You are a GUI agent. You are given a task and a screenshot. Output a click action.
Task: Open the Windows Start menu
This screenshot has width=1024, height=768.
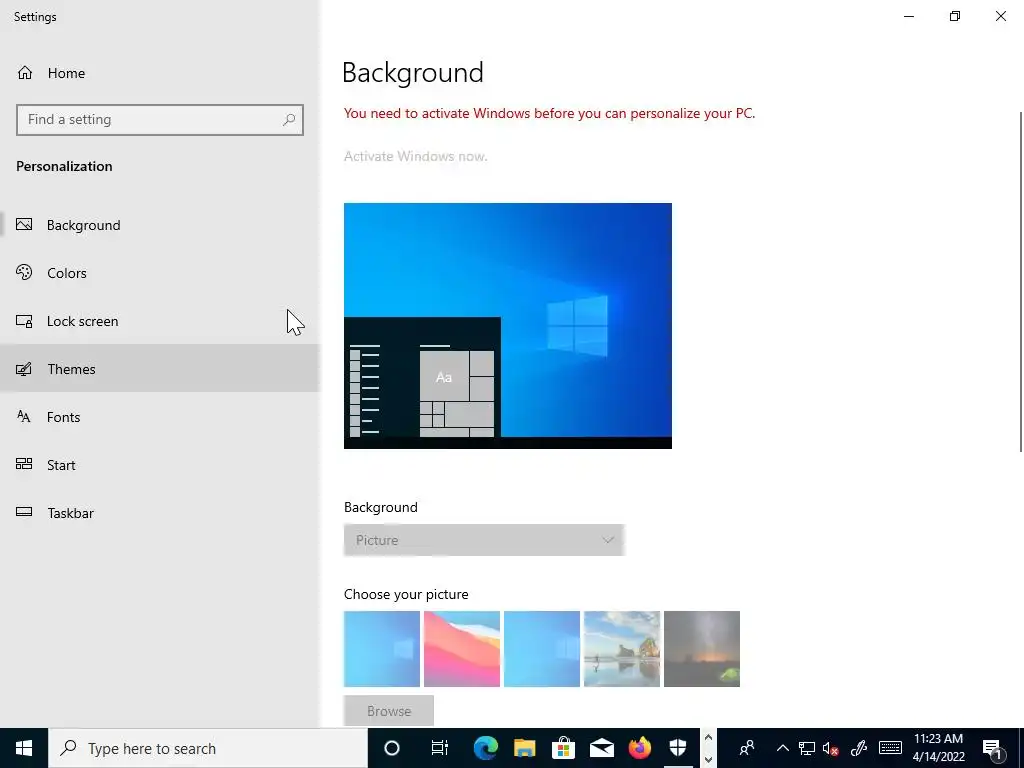pyautogui.click(x=24, y=748)
